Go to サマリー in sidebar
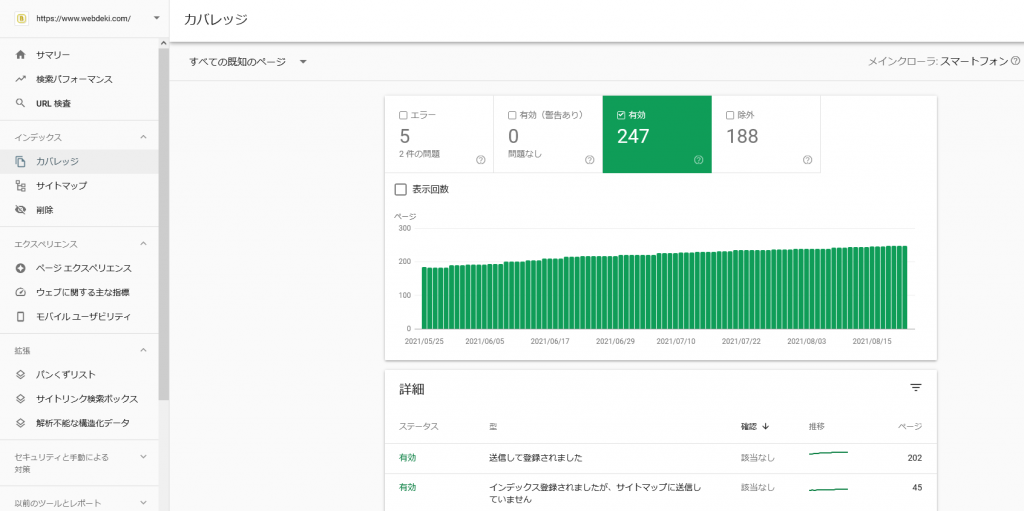1024x511 pixels. (53, 55)
